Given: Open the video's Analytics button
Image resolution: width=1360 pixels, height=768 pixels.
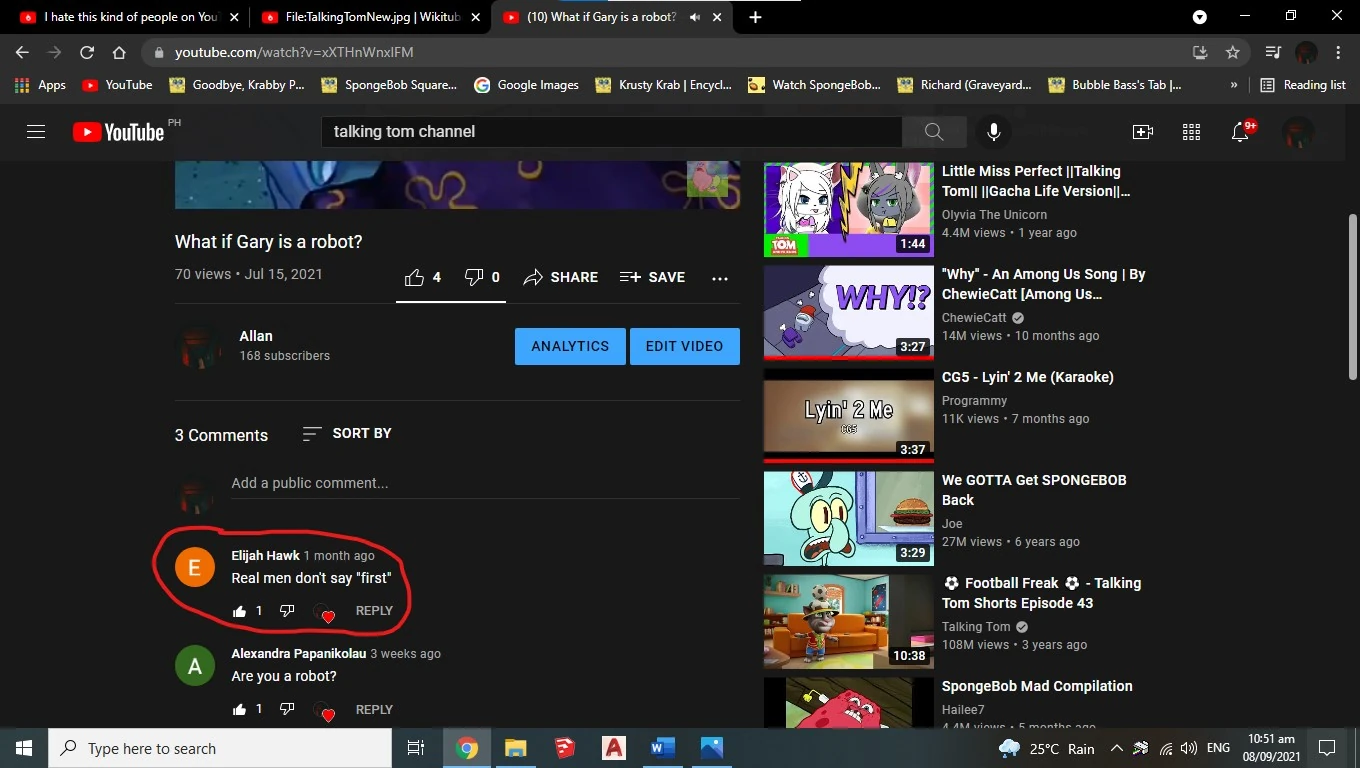Looking at the screenshot, I should coord(570,346).
